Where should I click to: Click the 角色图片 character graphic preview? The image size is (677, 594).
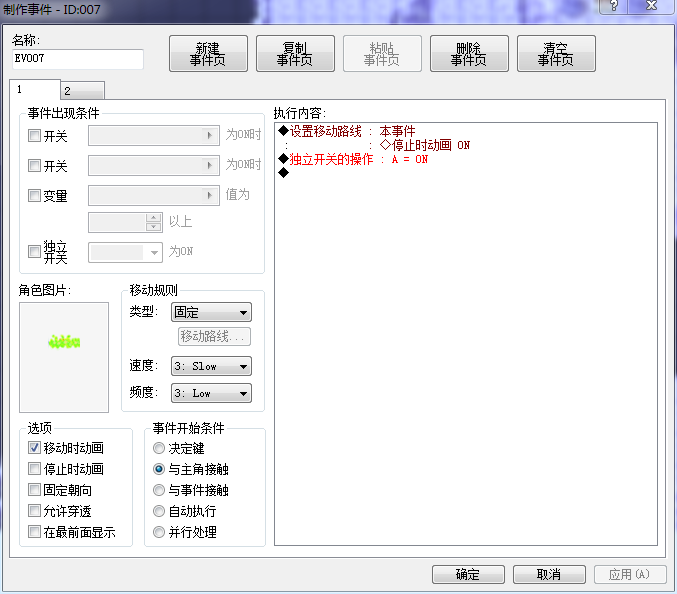[64, 357]
